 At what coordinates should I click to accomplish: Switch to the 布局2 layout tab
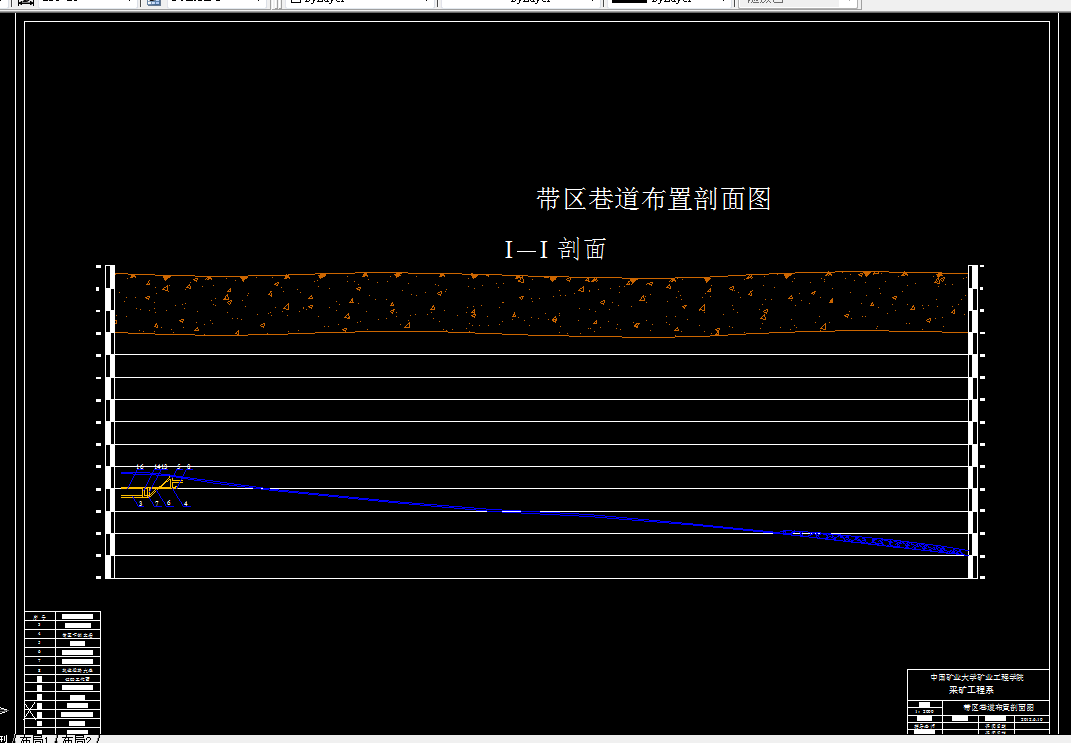[77, 737]
